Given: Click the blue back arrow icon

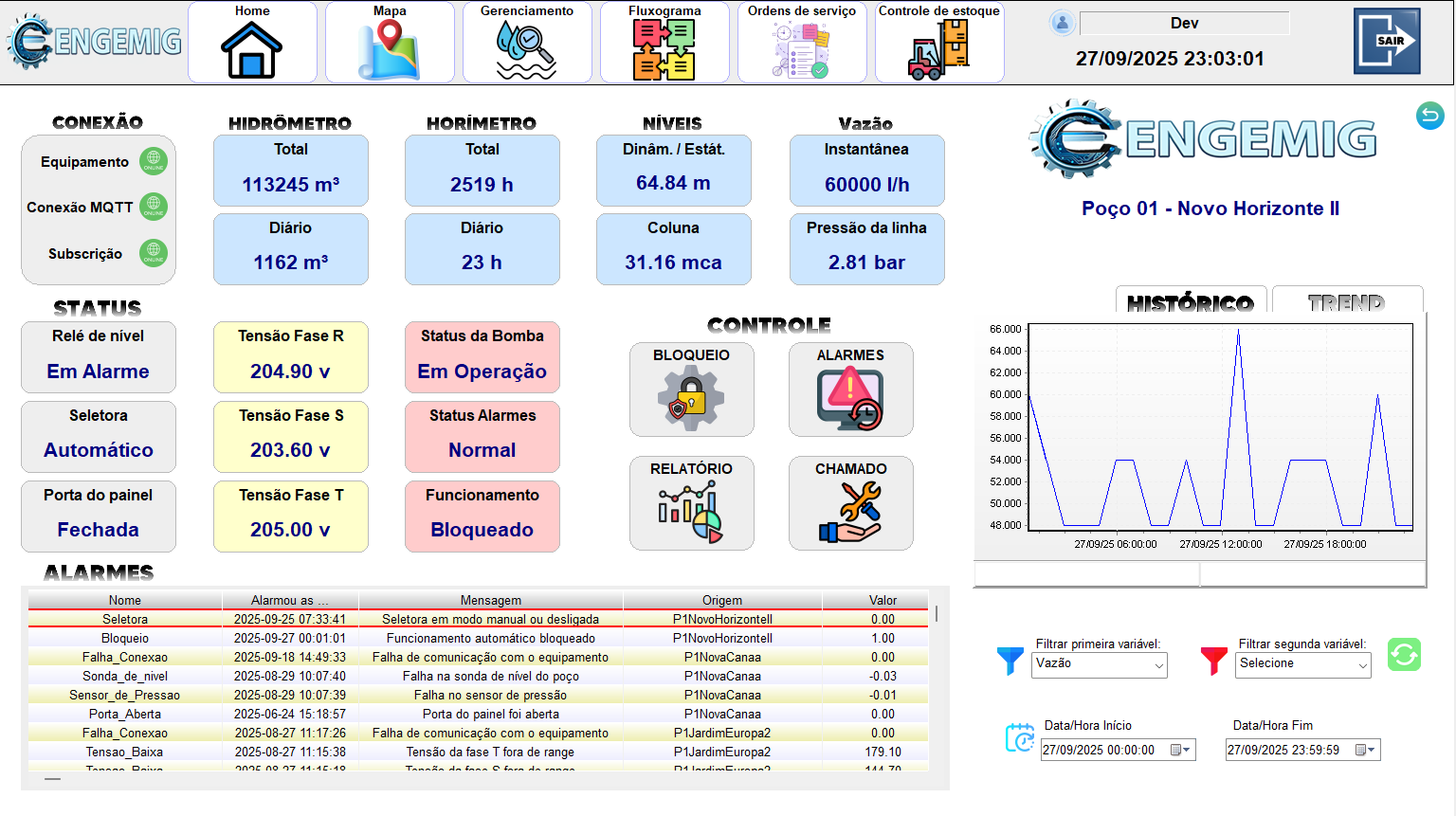Looking at the screenshot, I should (x=1429, y=116).
